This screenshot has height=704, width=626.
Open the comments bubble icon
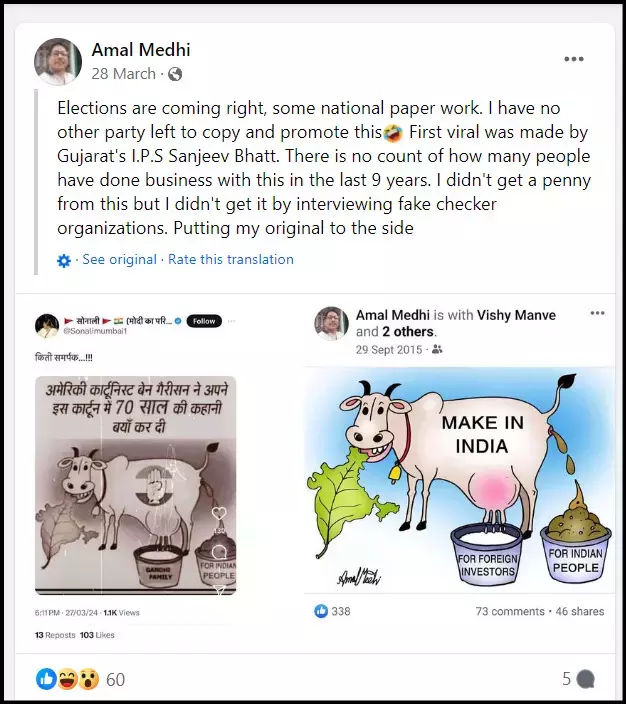point(585,679)
